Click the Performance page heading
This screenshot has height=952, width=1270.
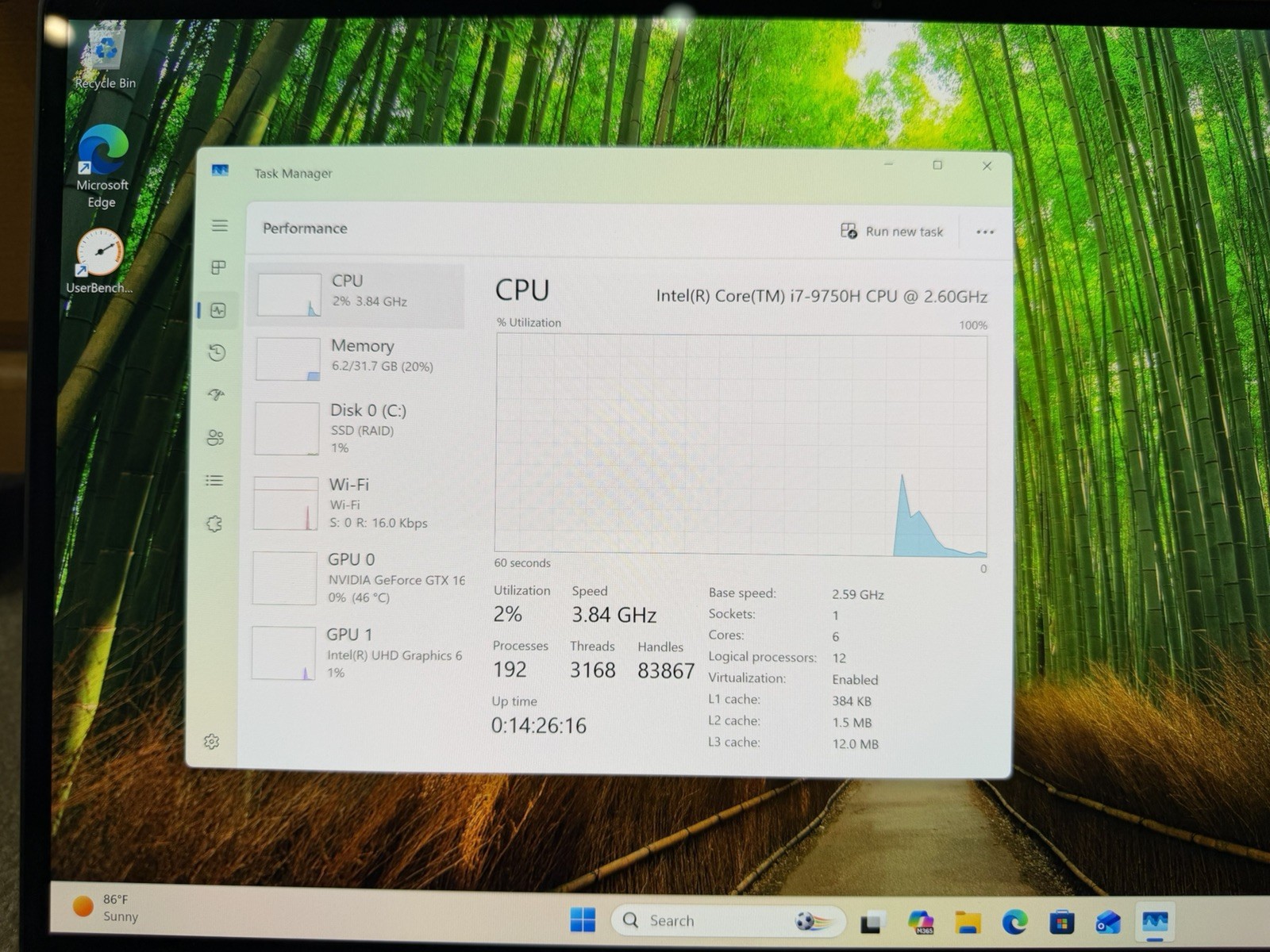pos(305,228)
